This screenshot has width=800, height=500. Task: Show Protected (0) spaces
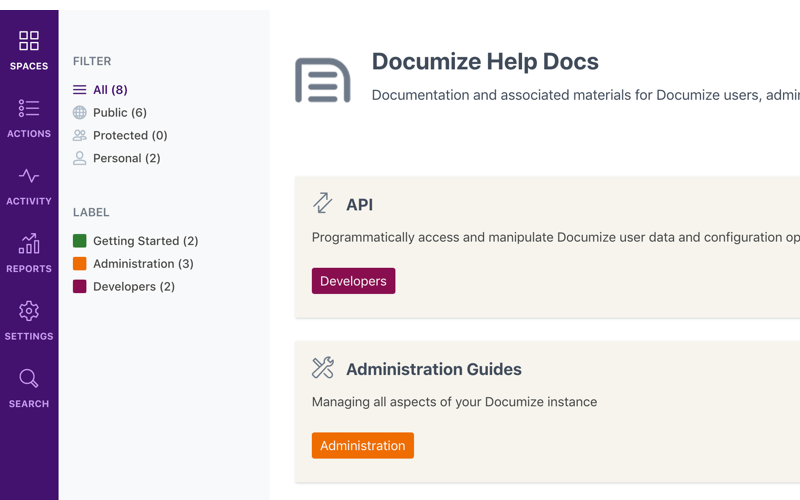pos(130,135)
